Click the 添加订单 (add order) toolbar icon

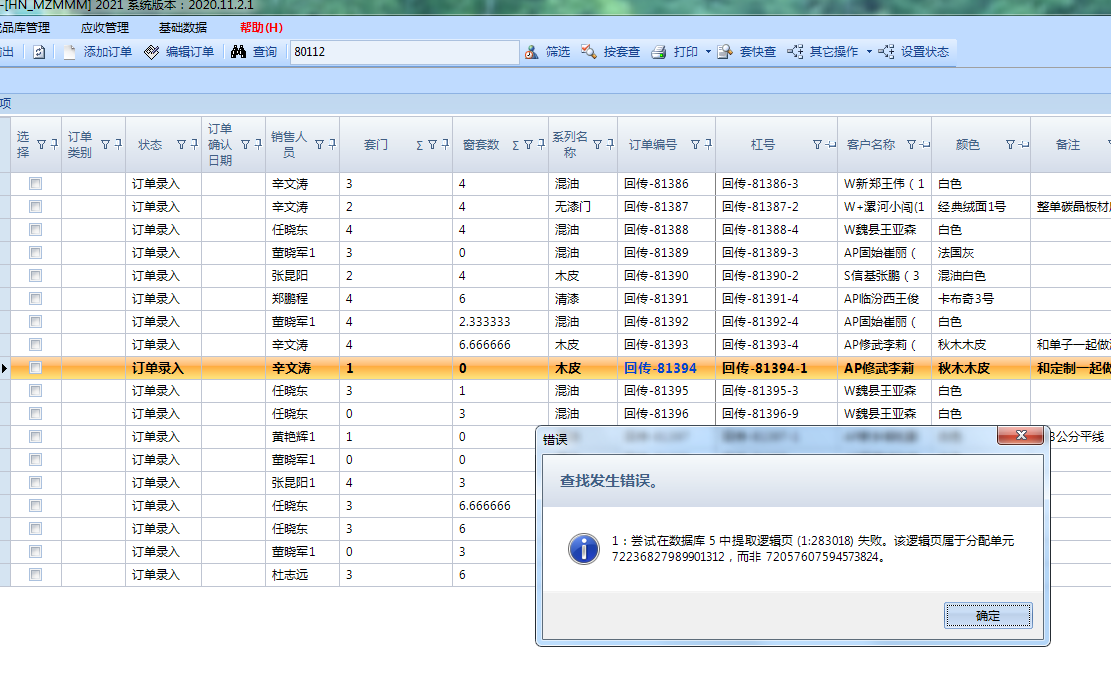coord(70,52)
